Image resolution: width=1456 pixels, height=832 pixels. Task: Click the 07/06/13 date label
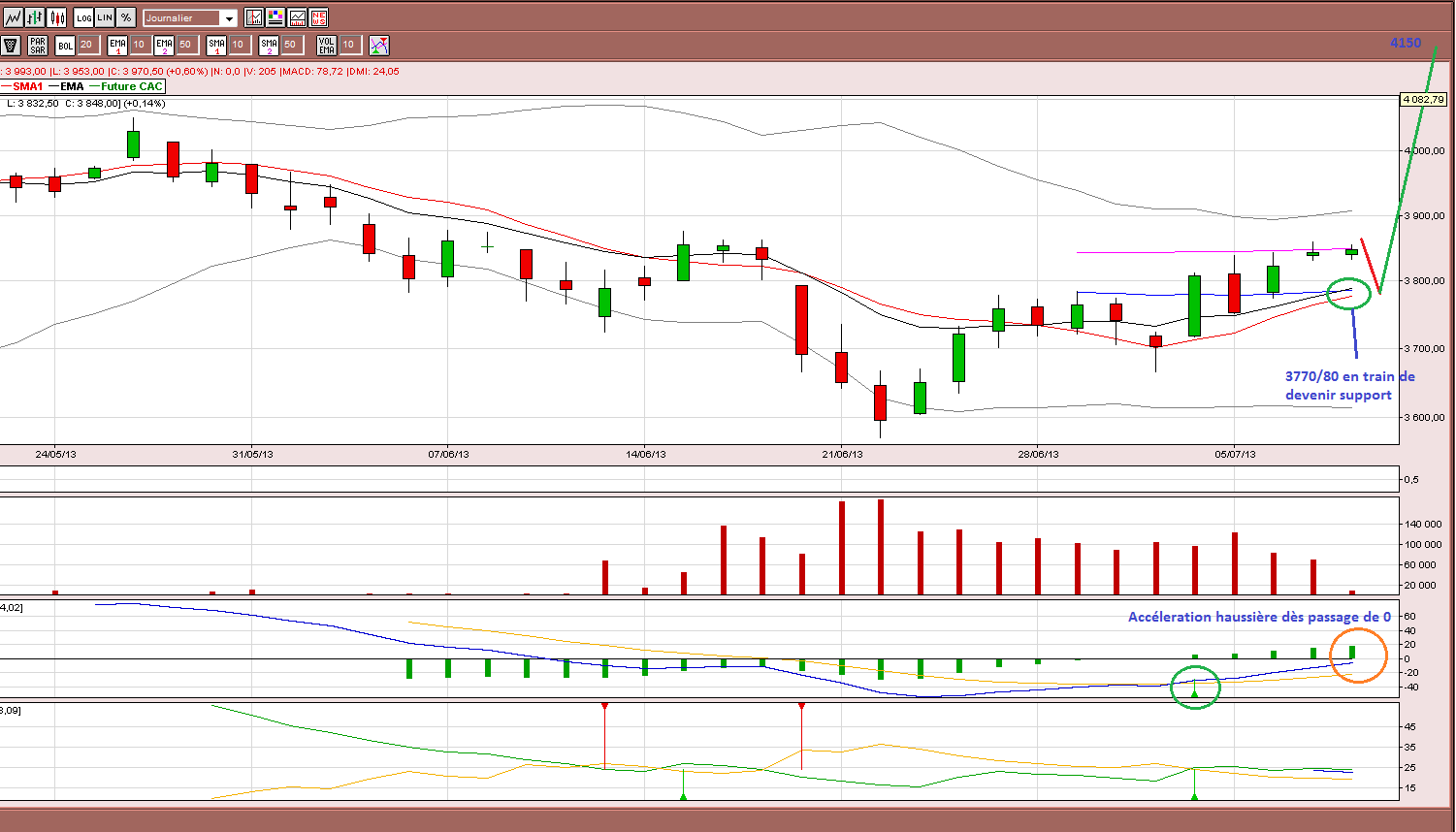point(448,453)
